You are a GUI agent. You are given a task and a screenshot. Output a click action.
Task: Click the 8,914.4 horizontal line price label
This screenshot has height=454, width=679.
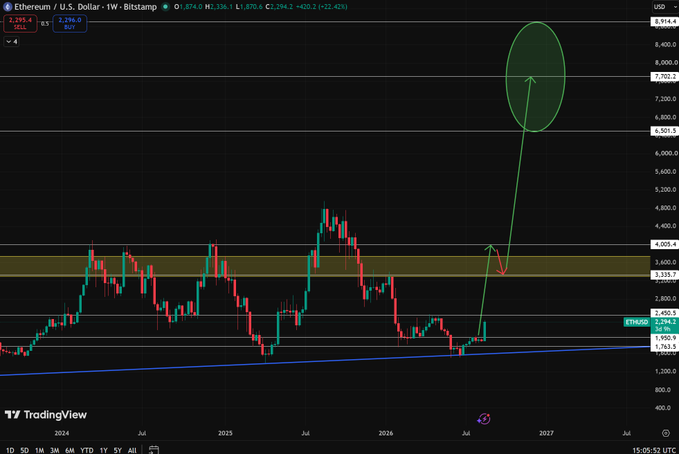tap(665, 22)
